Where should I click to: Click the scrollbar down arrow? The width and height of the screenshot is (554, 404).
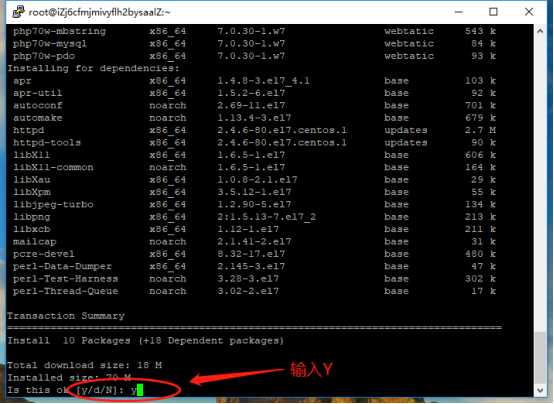coord(540,390)
